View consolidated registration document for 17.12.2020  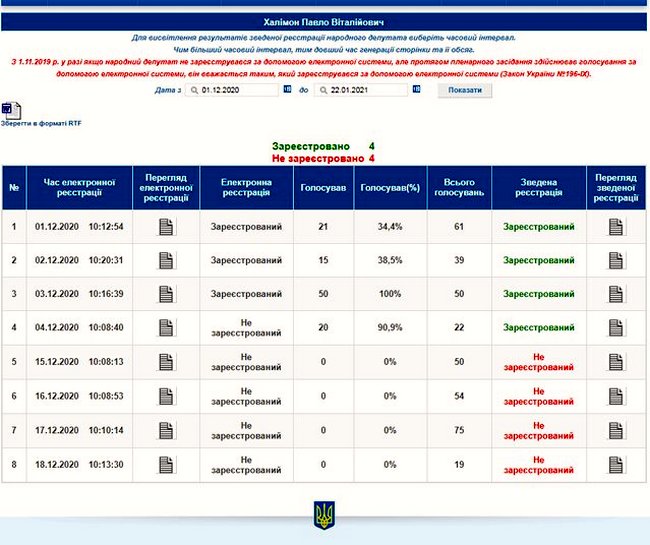(616, 431)
